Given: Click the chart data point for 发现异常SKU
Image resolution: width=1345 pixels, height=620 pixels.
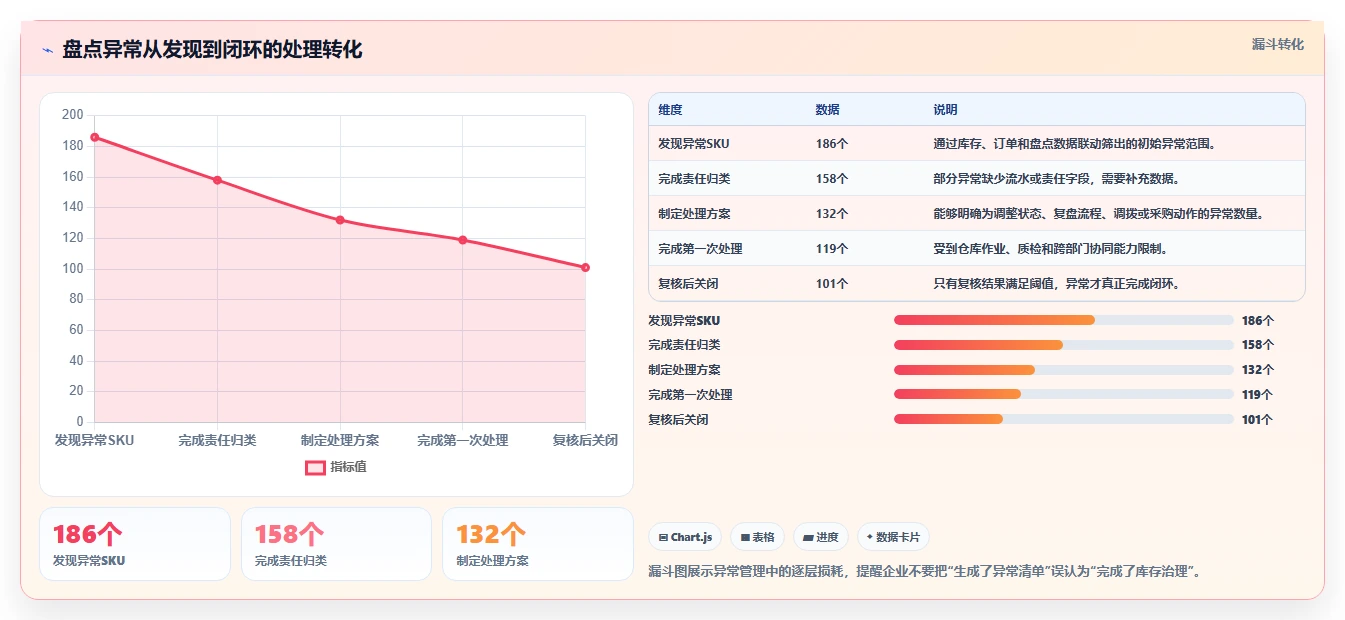Looking at the screenshot, I should click(94, 137).
